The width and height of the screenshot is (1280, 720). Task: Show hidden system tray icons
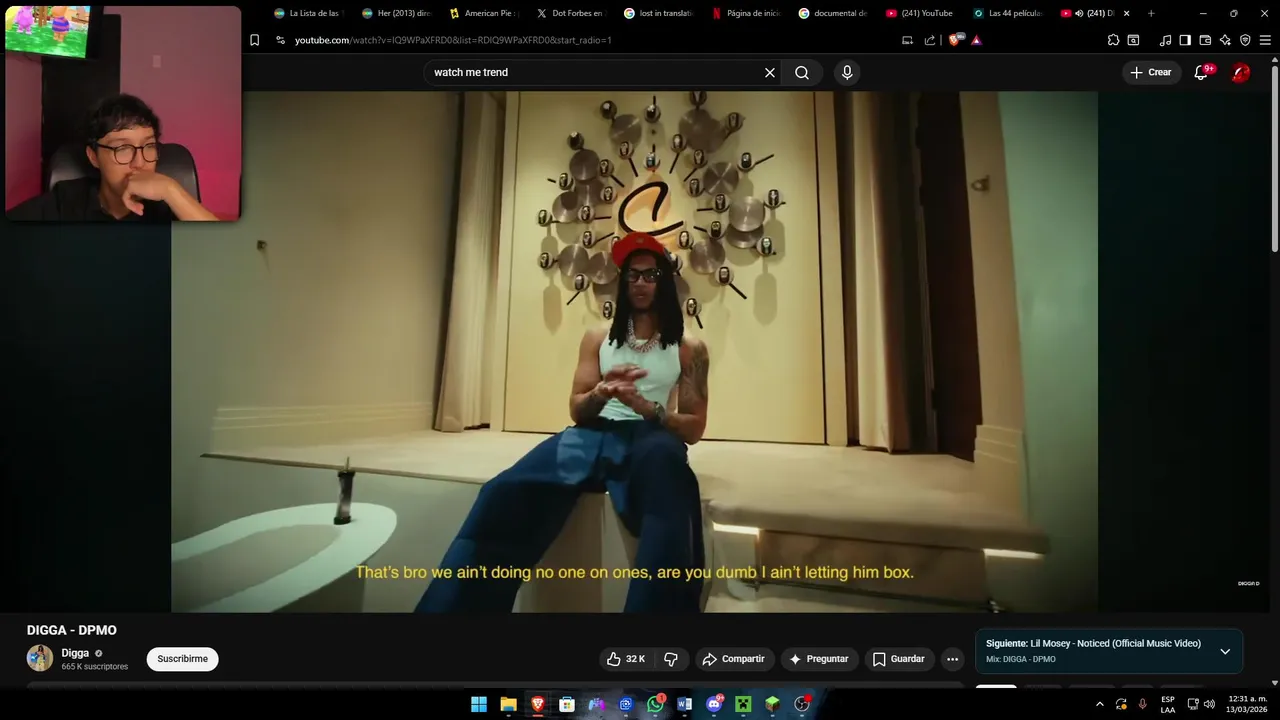pyautogui.click(x=1100, y=704)
